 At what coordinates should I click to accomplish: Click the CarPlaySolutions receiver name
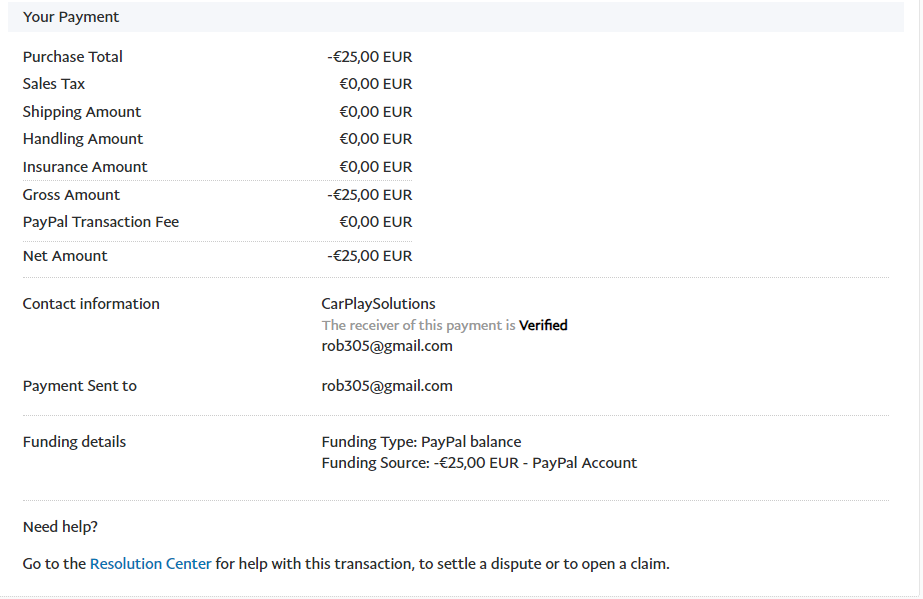(x=378, y=304)
